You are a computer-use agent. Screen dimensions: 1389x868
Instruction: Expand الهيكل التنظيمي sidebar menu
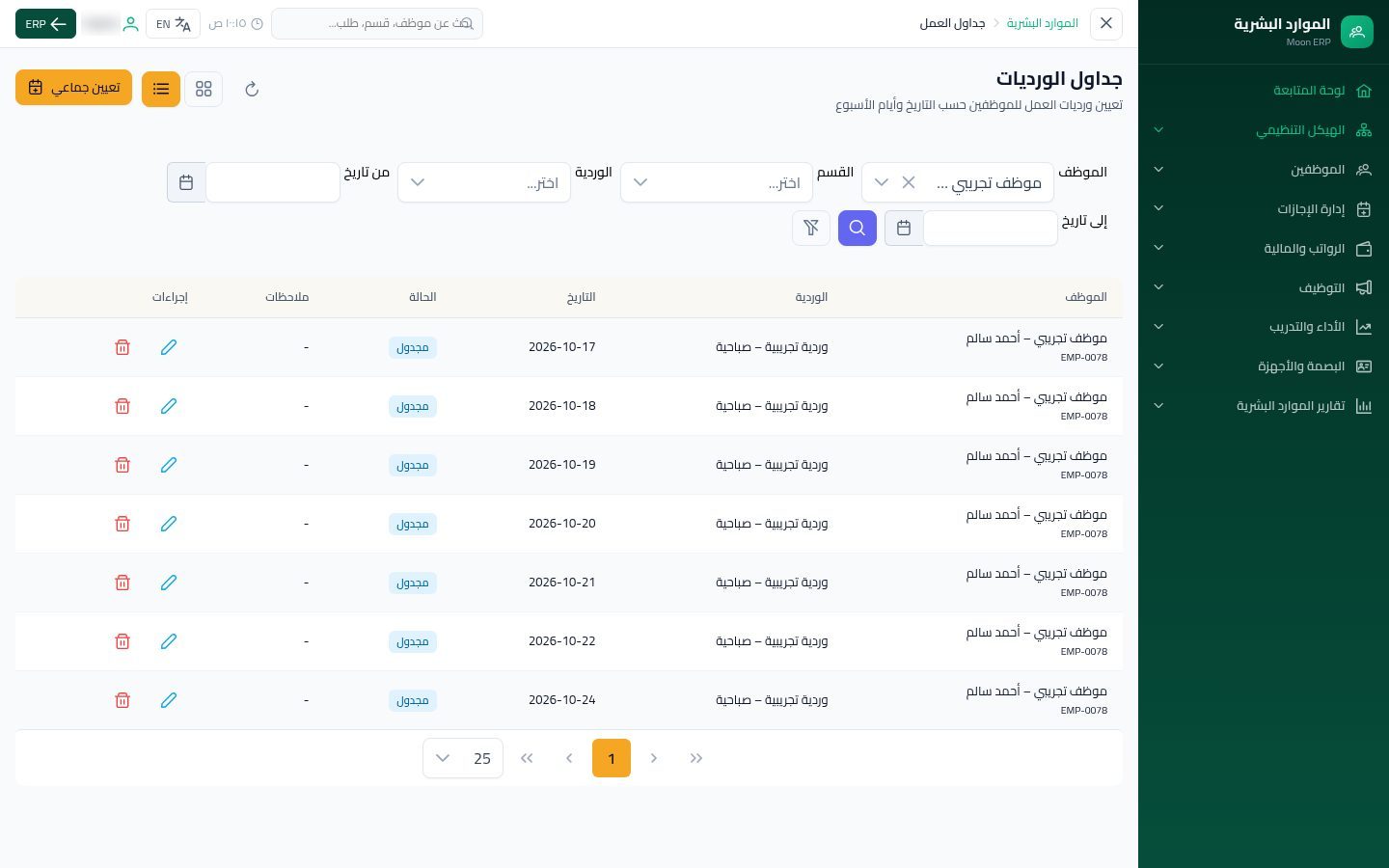point(1264,130)
